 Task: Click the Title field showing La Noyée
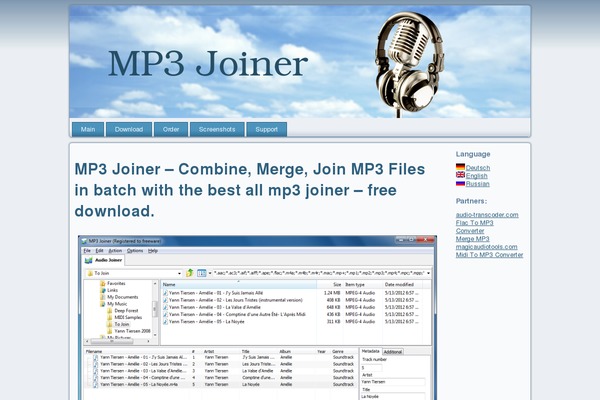(393, 396)
